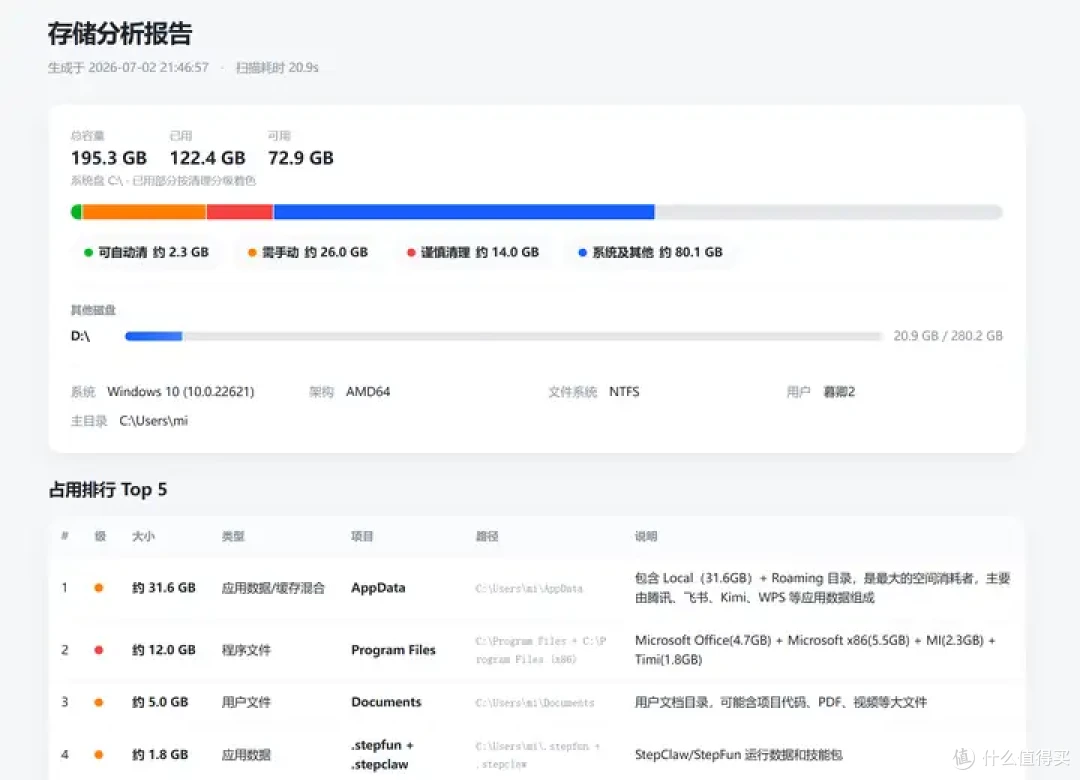Screen dimensions: 1080x780
Task: Select the 可自动清 约 2.3 GB legend chip
Action: 146,252
